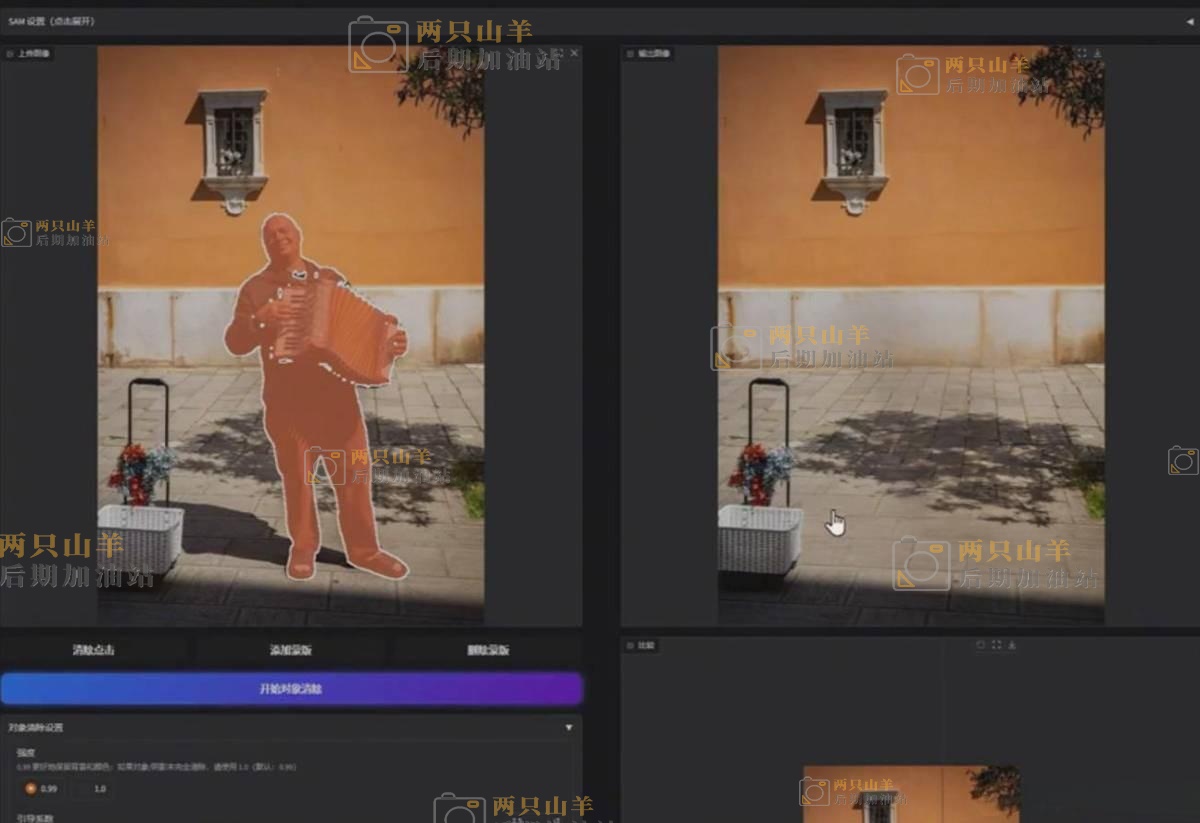Collapse the 对象清除设置 panel arrow
This screenshot has width=1200, height=823.
pyautogui.click(x=569, y=728)
